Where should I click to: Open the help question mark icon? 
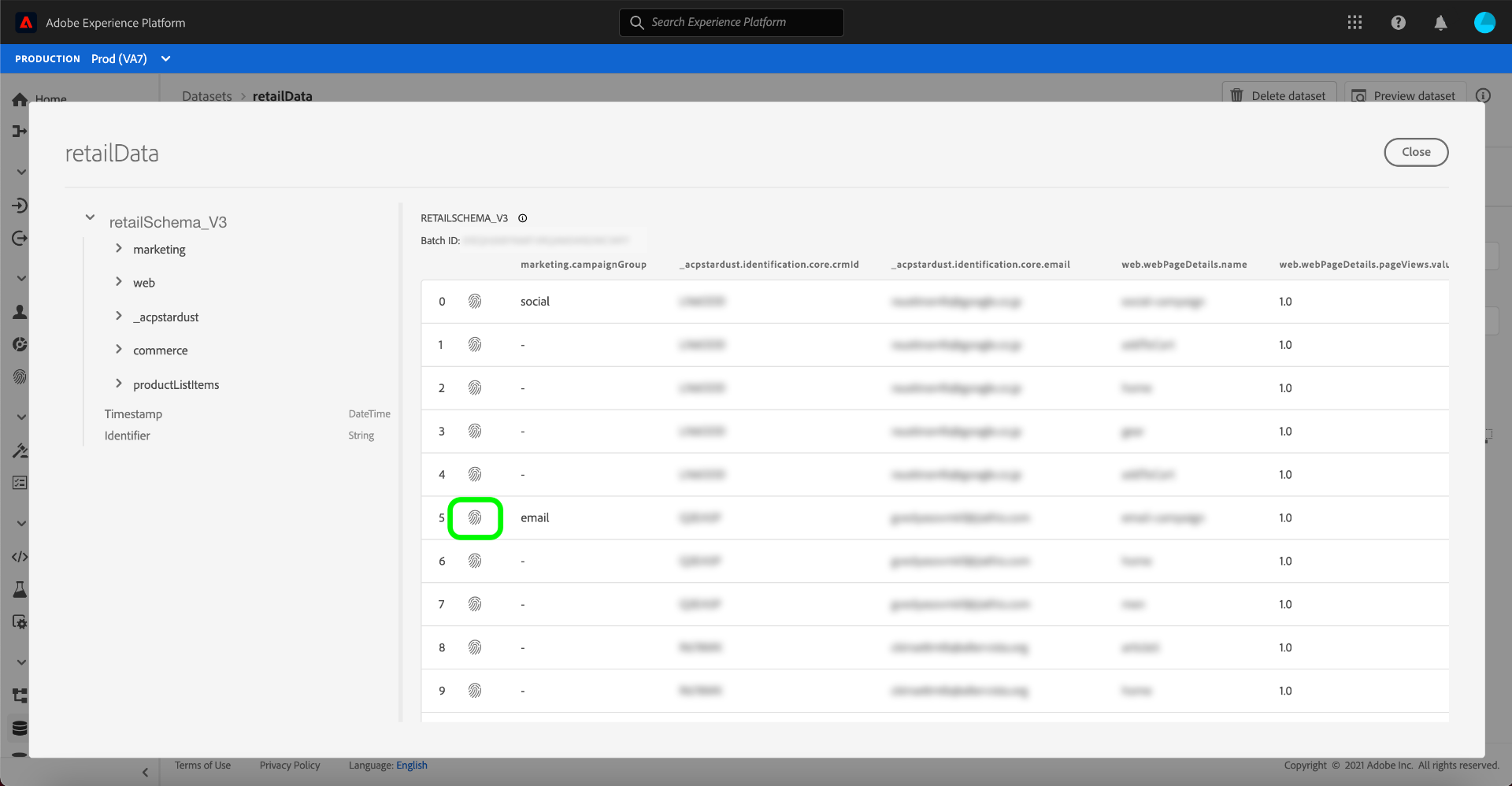1399,22
